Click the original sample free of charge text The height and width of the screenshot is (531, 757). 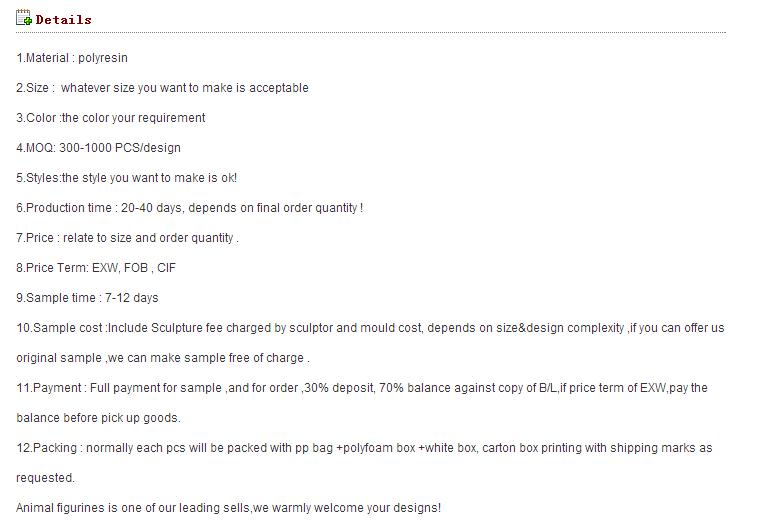(163, 358)
